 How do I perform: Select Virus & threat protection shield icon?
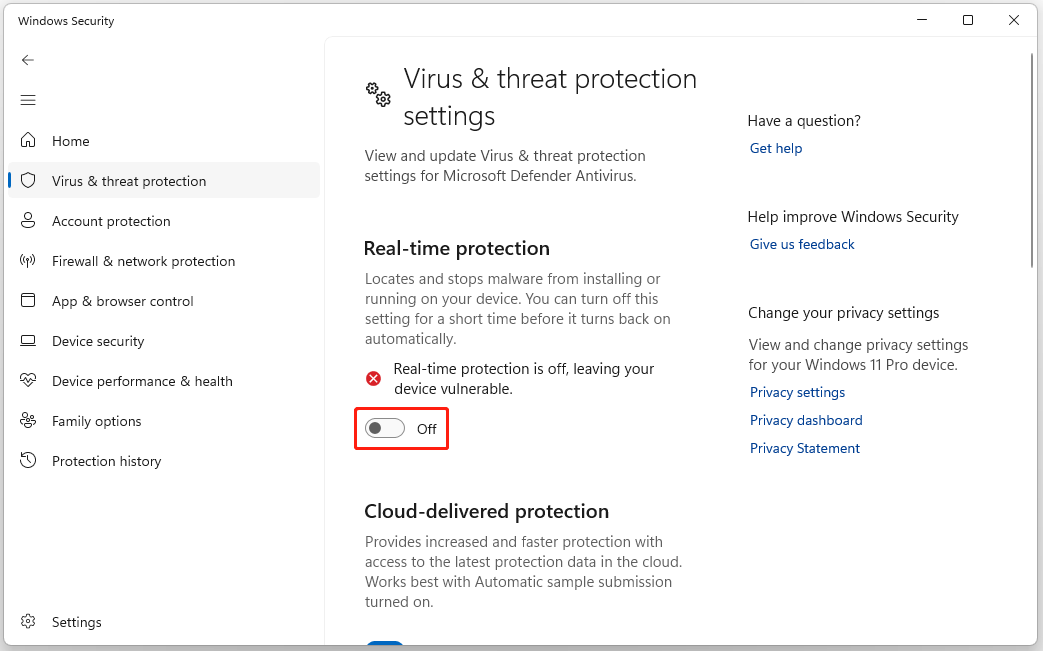tap(27, 180)
